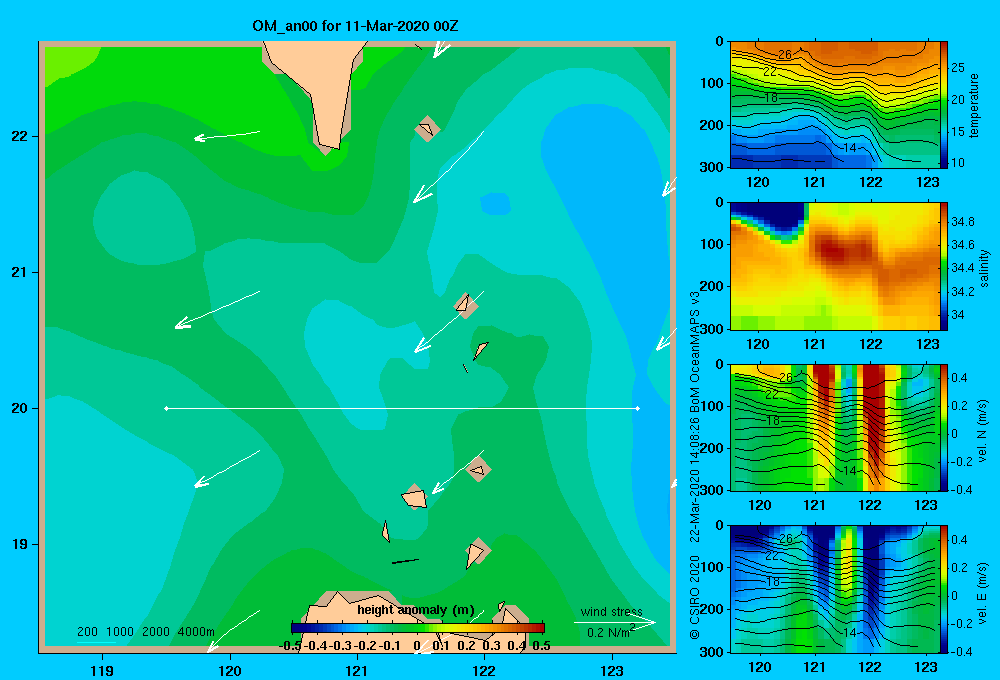Click the salinity colorbar beside the second section
Image resolution: width=1000 pixels, height=680 pixels.
944,266
